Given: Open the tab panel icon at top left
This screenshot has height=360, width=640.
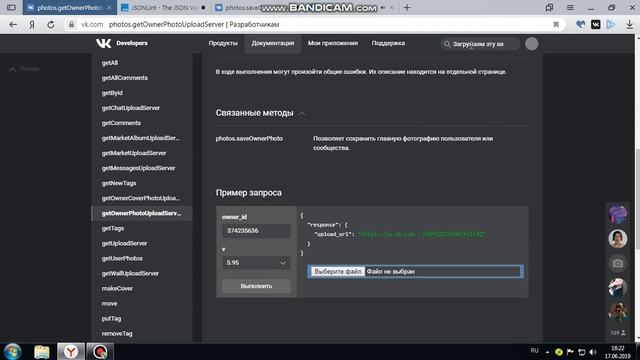Looking at the screenshot, I should 11,7.
